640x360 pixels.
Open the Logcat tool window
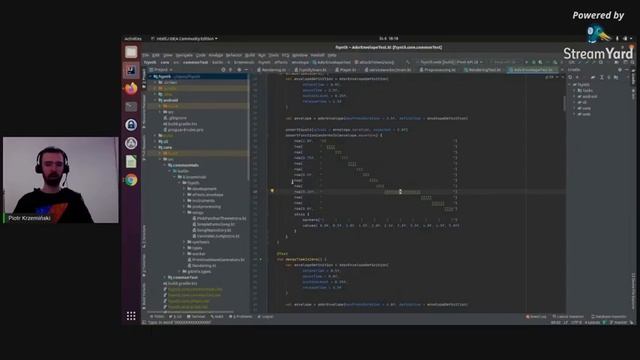tap(265, 316)
